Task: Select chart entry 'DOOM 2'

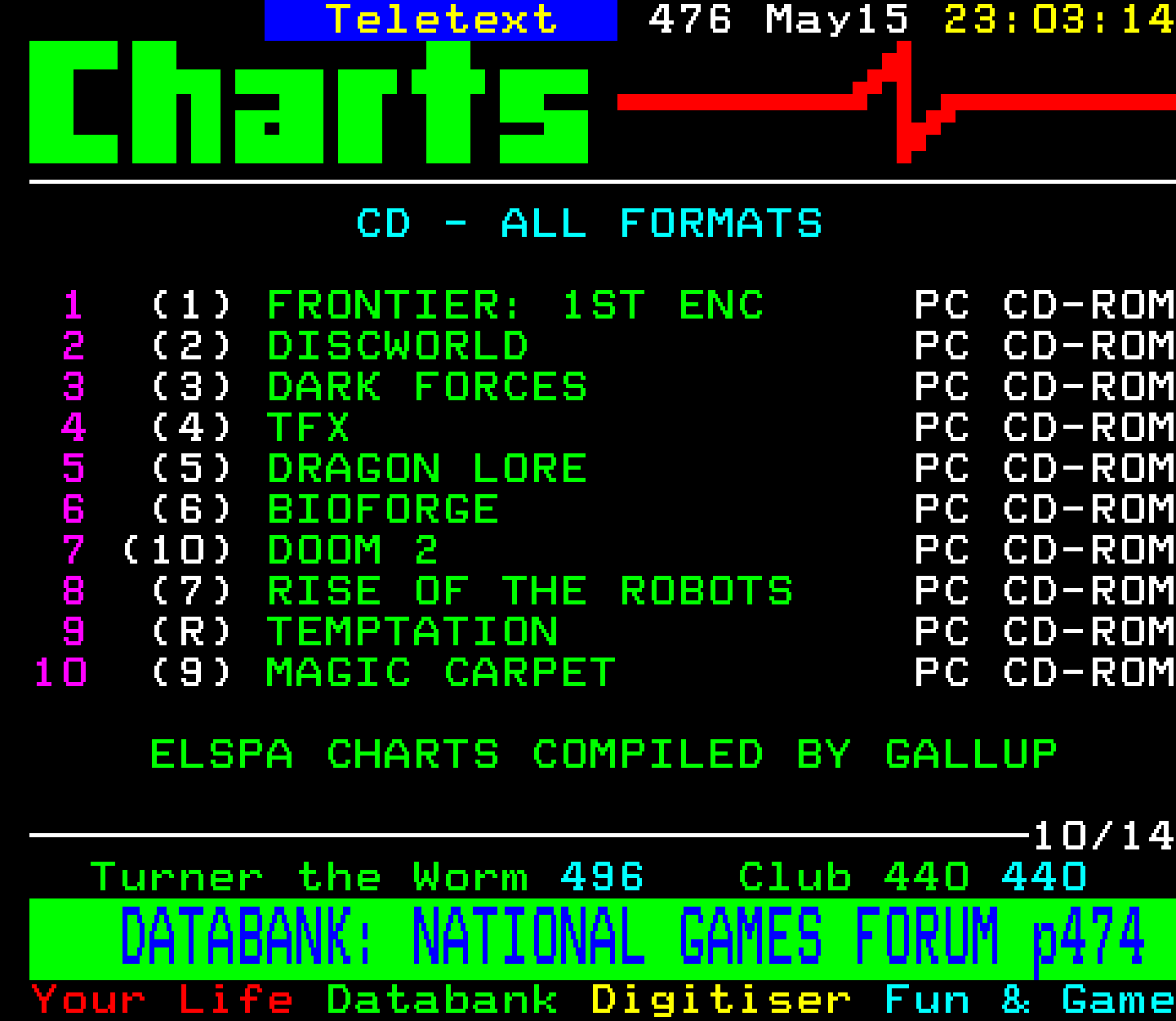Action: (353, 551)
